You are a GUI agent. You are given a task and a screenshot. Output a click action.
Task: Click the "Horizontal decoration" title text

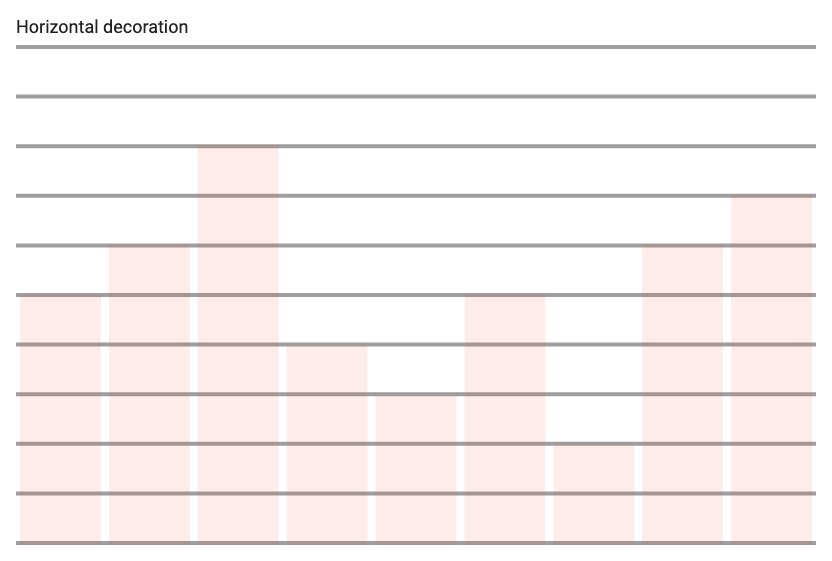click(x=102, y=27)
